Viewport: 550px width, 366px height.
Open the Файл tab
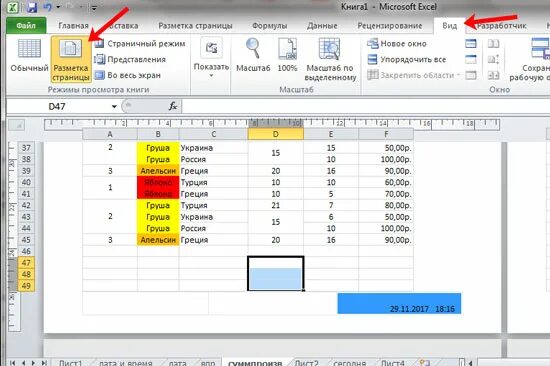pos(26,26)
